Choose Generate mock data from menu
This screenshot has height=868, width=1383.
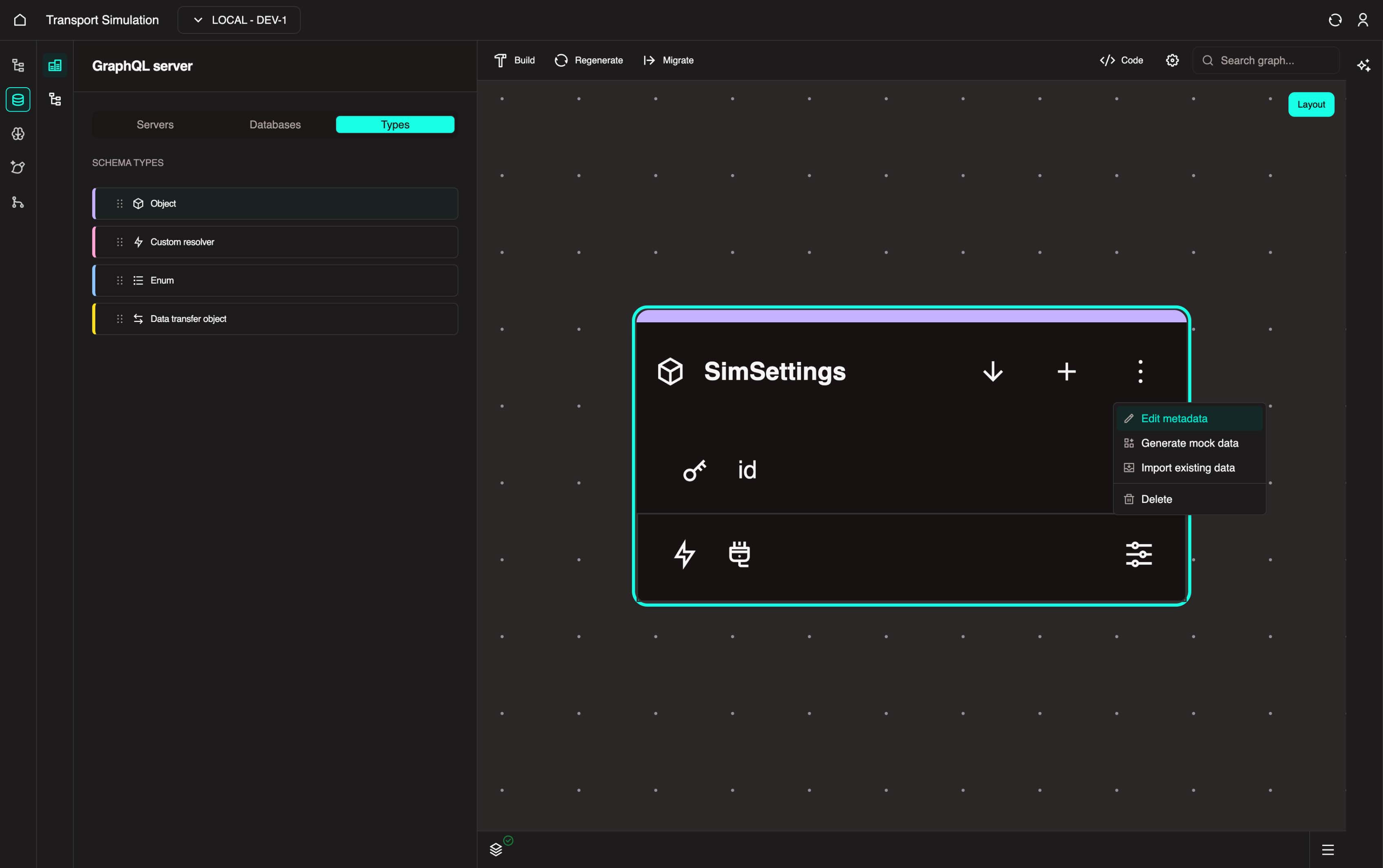coord(1189,443)
